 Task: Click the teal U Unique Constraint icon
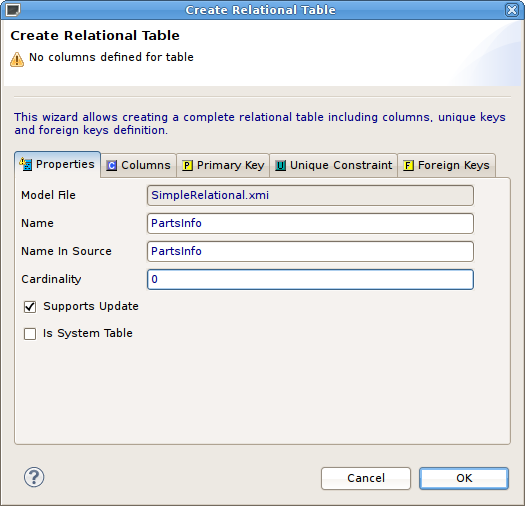[280, 165]
